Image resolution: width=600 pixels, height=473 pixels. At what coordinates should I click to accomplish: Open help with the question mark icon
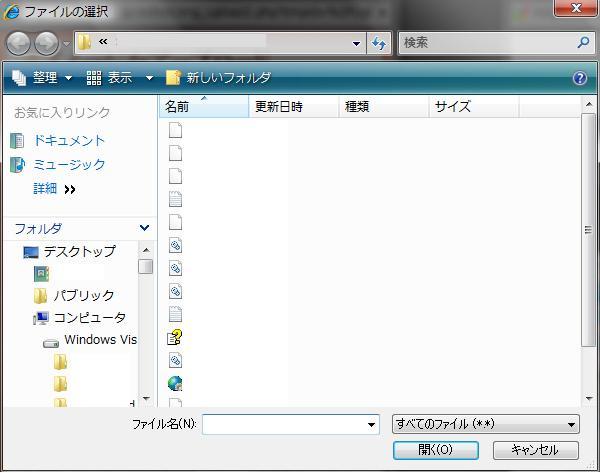[x=580, y=78]
